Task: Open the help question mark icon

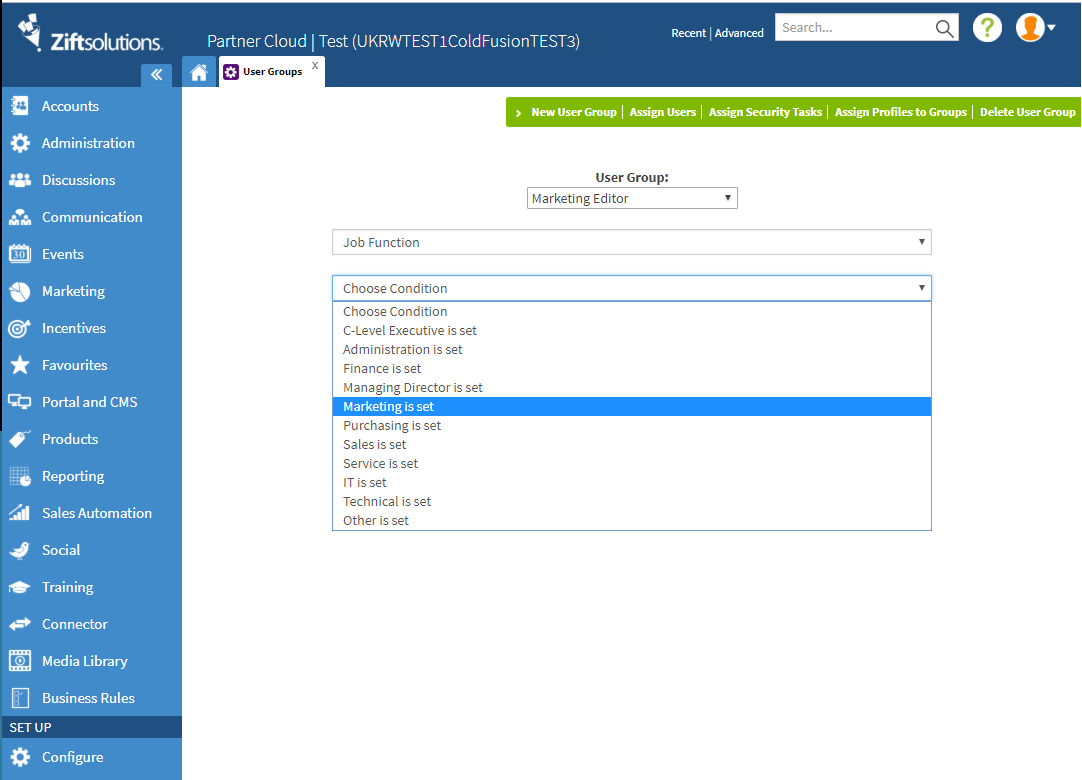Action: click(987, 28)
